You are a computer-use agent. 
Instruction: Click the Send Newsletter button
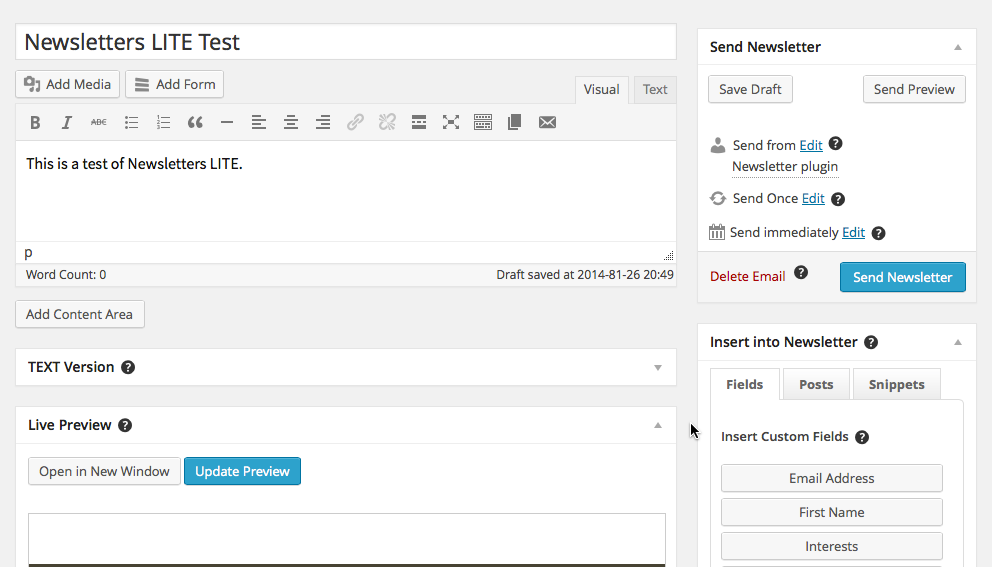point(902,278)
